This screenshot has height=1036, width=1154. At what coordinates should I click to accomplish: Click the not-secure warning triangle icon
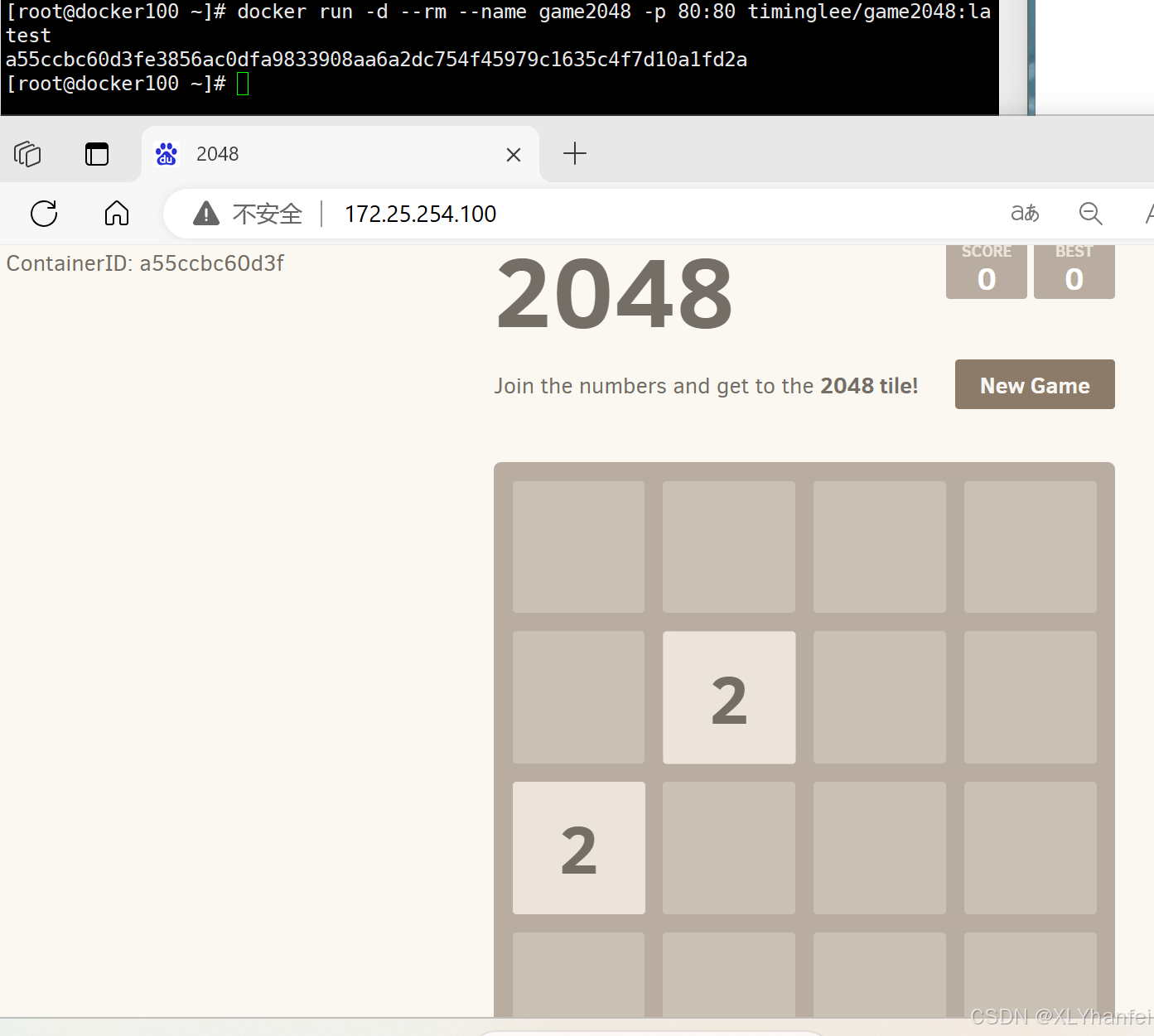[x=206, y=214]
